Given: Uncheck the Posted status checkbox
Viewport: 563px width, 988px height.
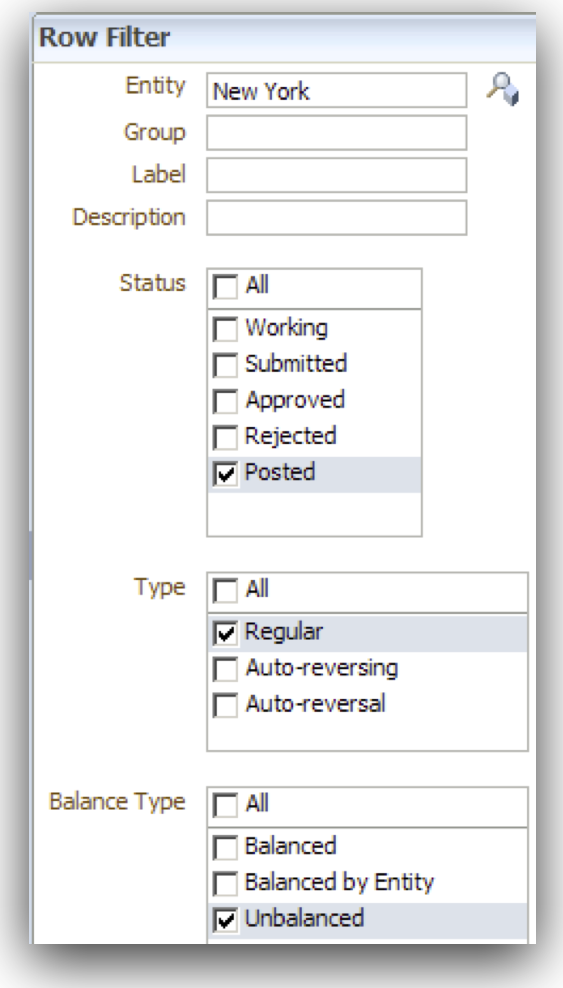Looking at the screenshot, I should pyautogui.click(x=225, y=474).
